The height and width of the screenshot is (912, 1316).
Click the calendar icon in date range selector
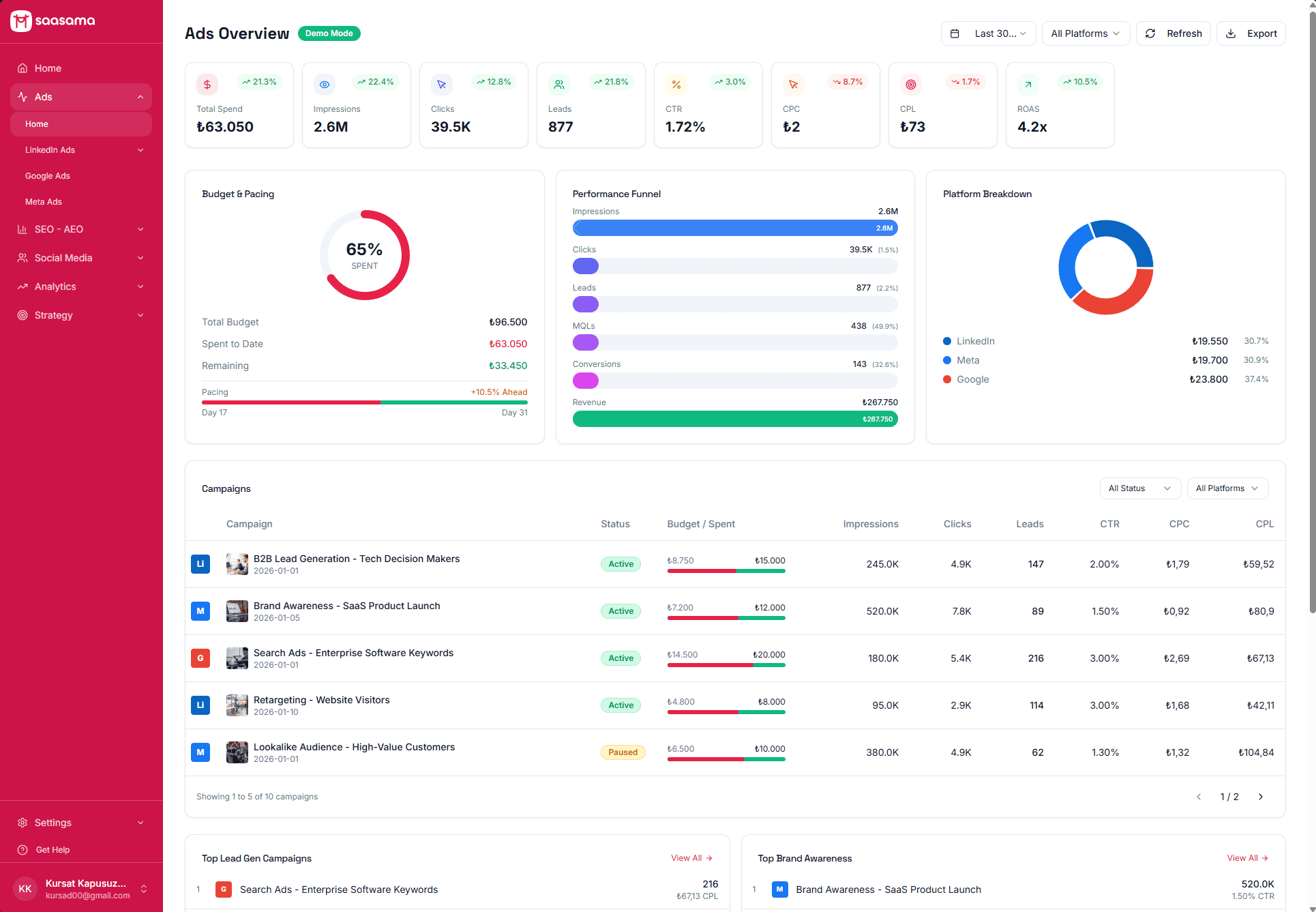(955, 33)
